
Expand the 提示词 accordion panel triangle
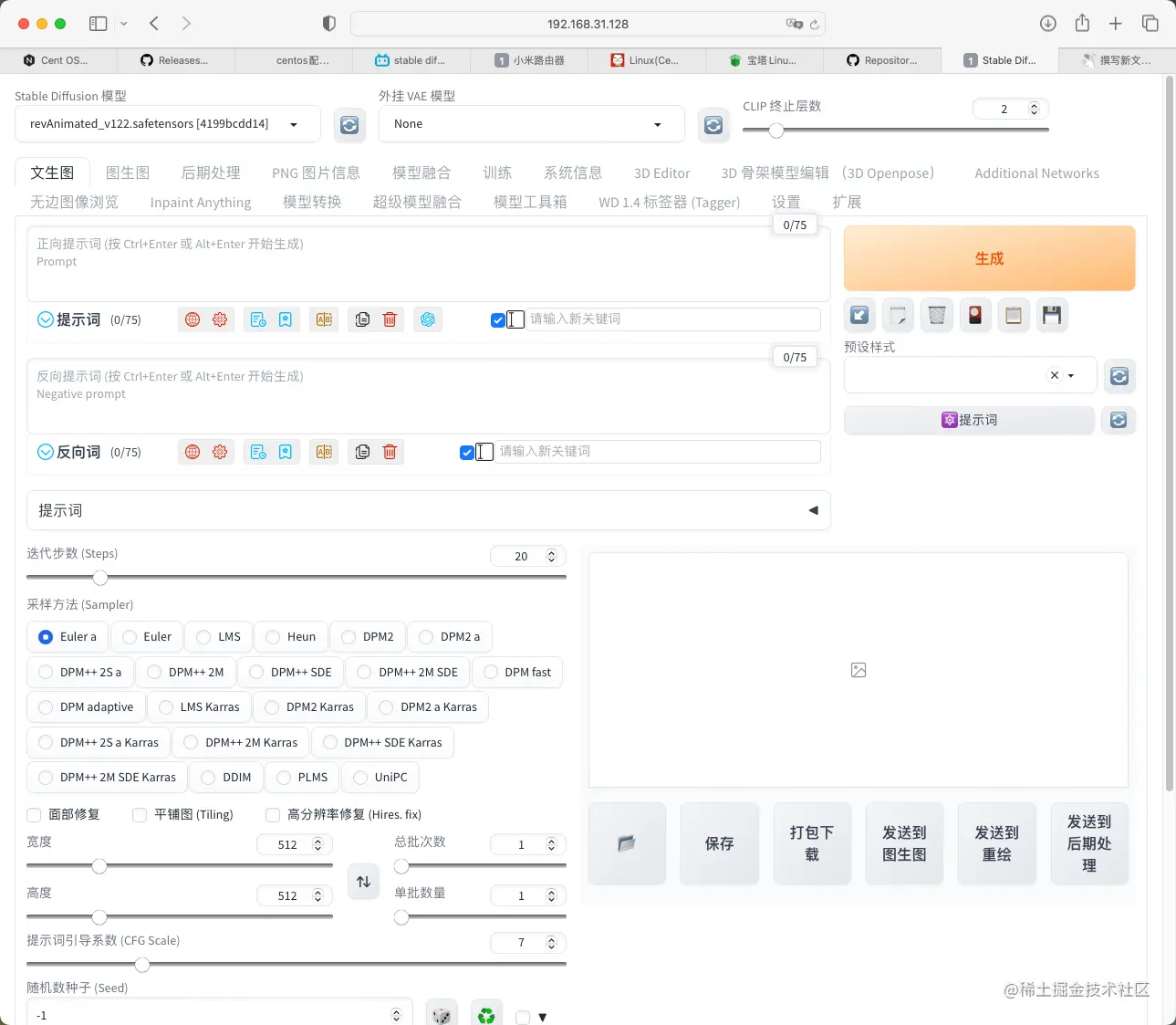pos(813,510)
